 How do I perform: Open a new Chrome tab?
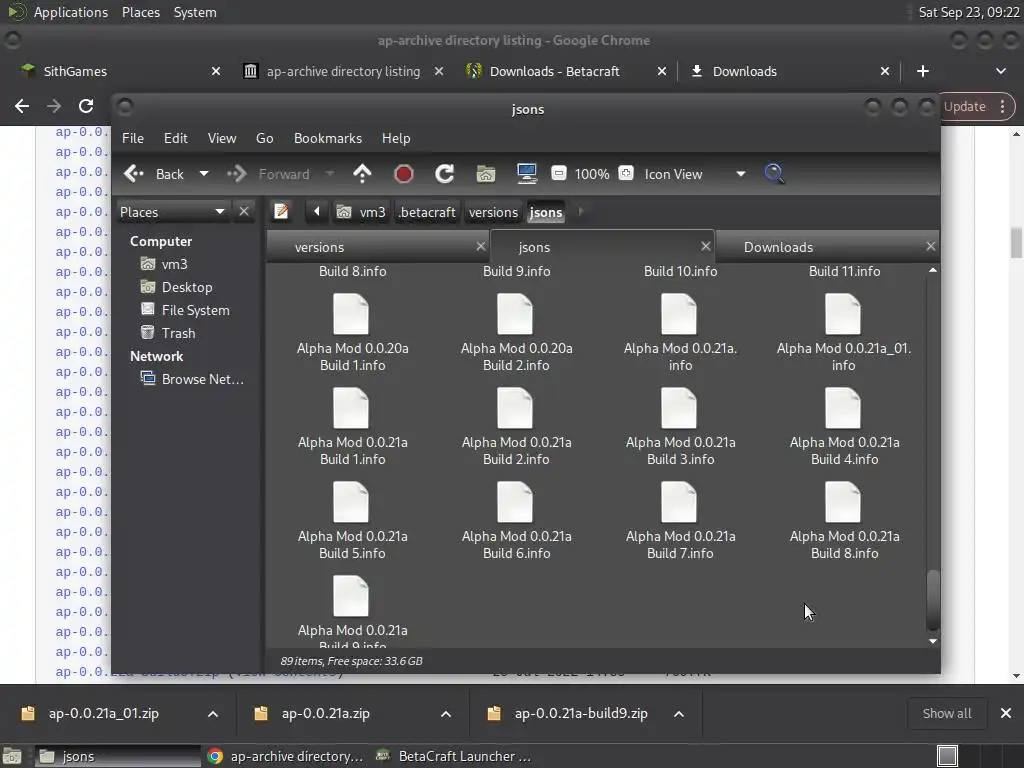[923, 71]
